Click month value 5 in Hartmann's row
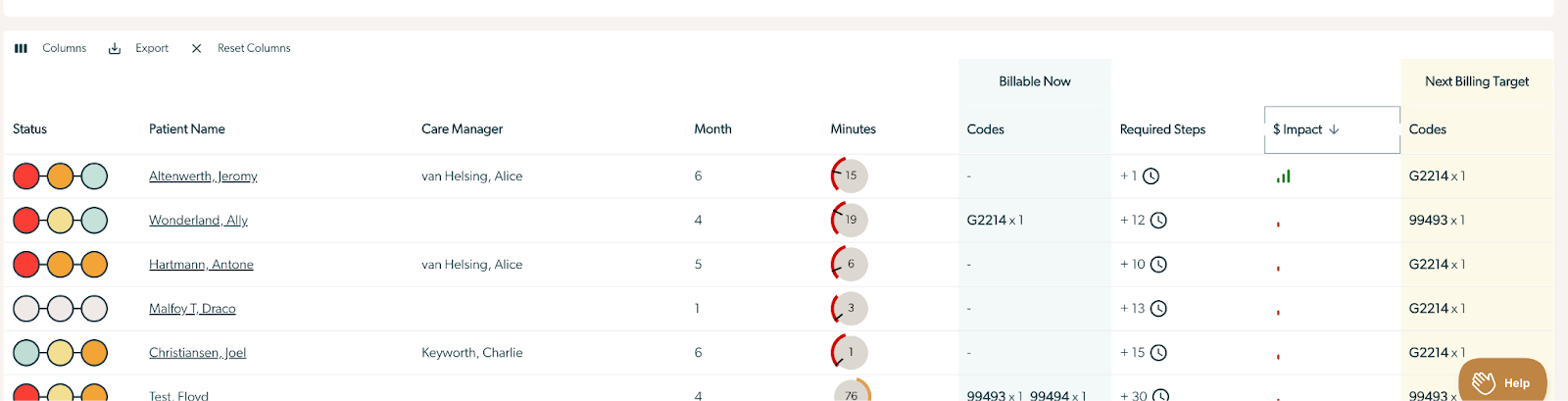The width and height of the screenshot is (1568, 401). [x=698, y=265]
